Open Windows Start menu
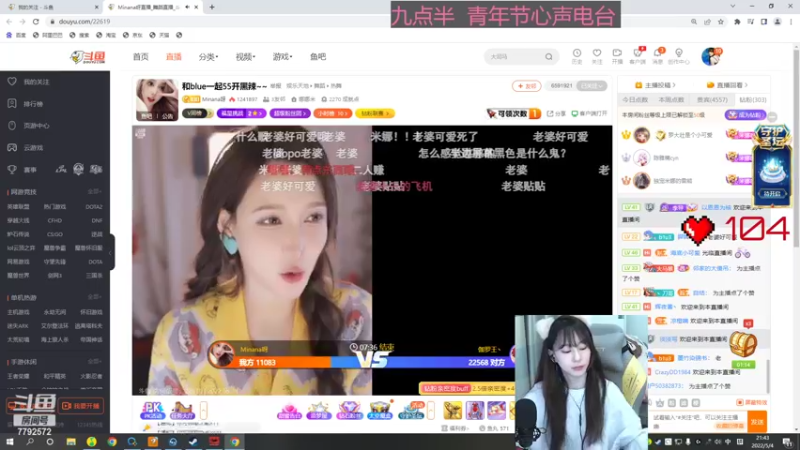 [x=10, y=442]
